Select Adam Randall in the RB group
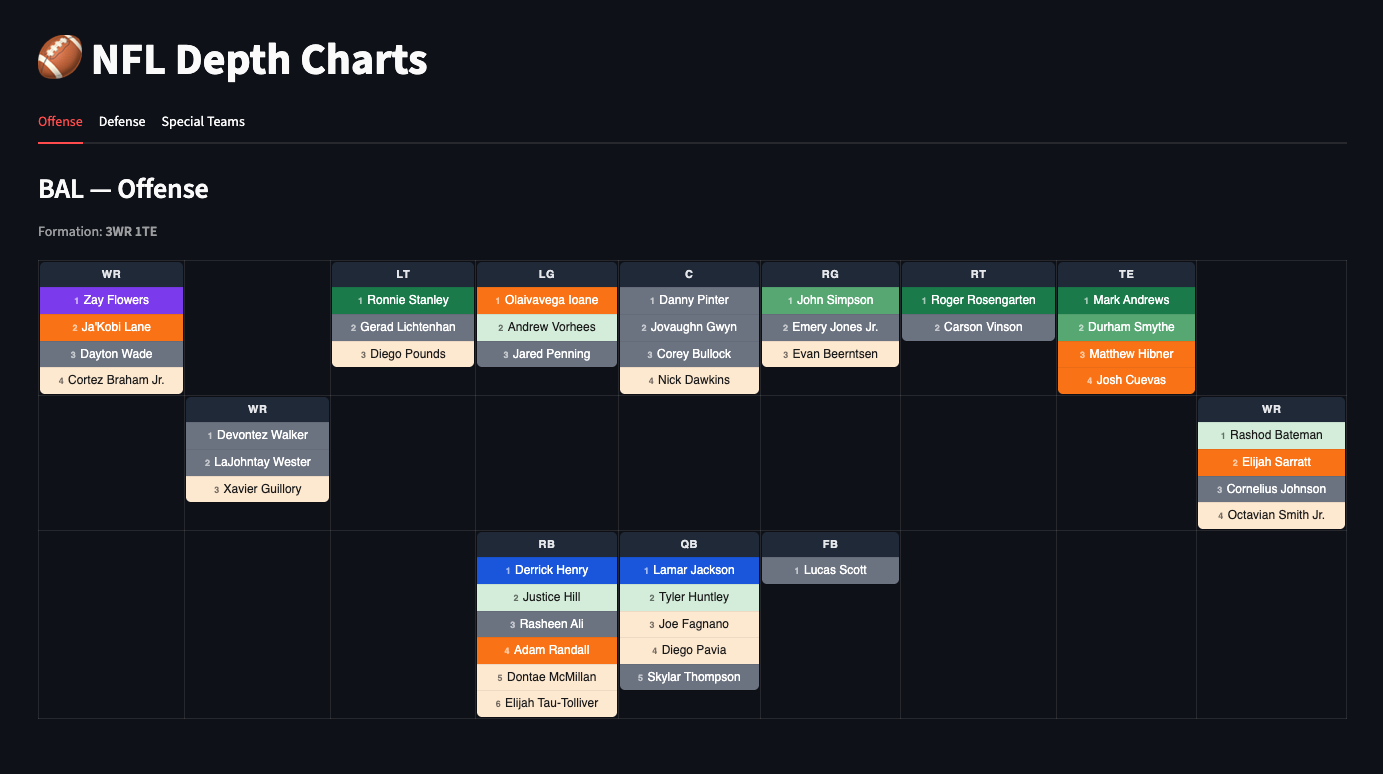The image size is (1383, 774). (547, 650)
